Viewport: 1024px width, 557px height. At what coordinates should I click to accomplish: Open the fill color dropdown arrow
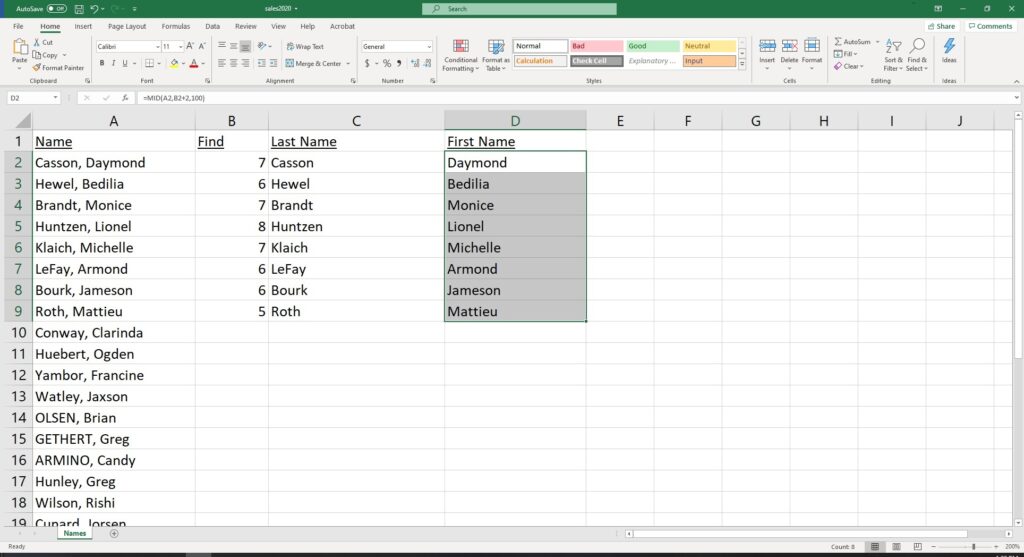184,64
